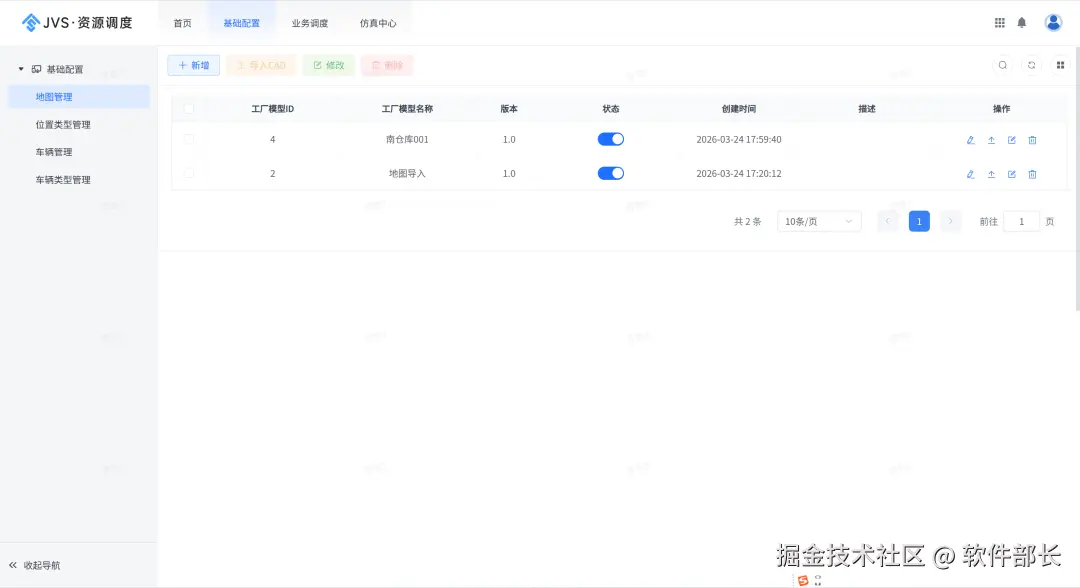Click the page jump input field

click(1021, 221)
